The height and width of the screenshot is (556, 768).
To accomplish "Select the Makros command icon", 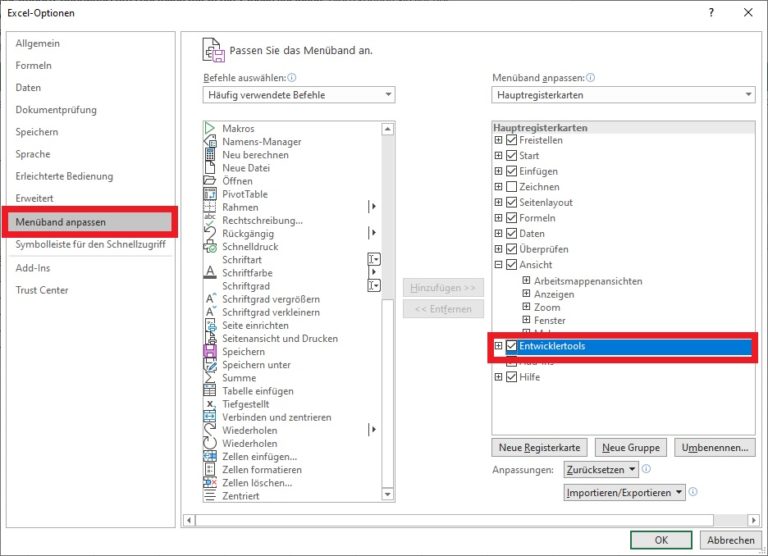I will click(x=210, y=128).
